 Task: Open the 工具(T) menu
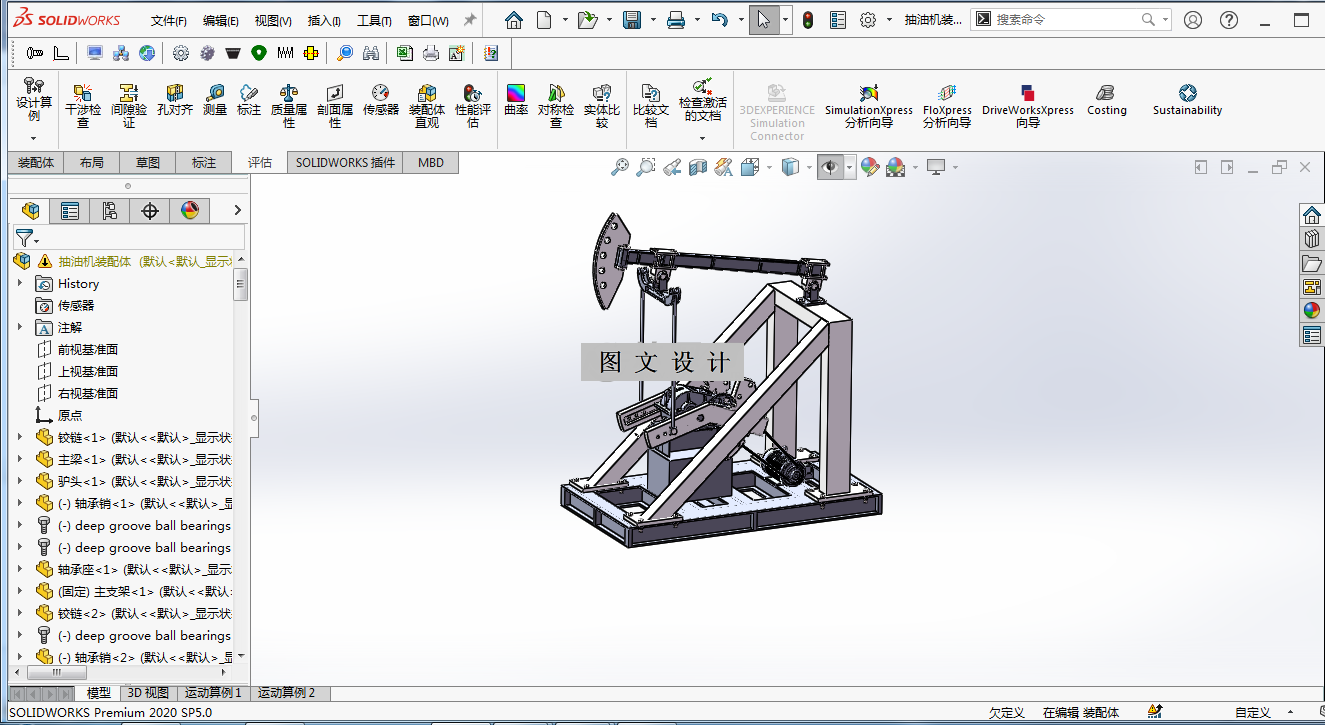tap(374, 21)
